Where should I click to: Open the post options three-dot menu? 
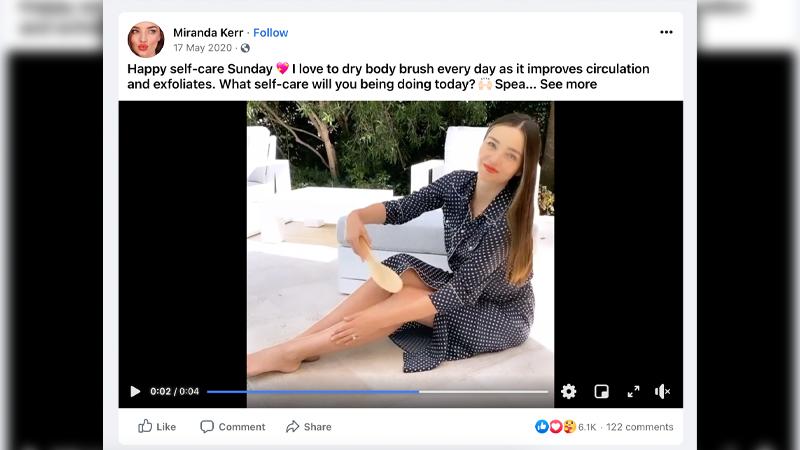pyautogui.click(x=666, y=32)
